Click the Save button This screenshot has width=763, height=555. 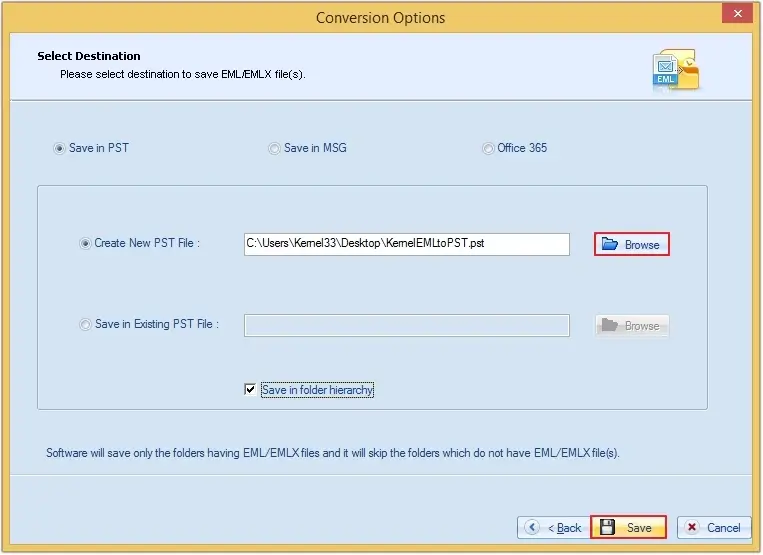(628, 527)
